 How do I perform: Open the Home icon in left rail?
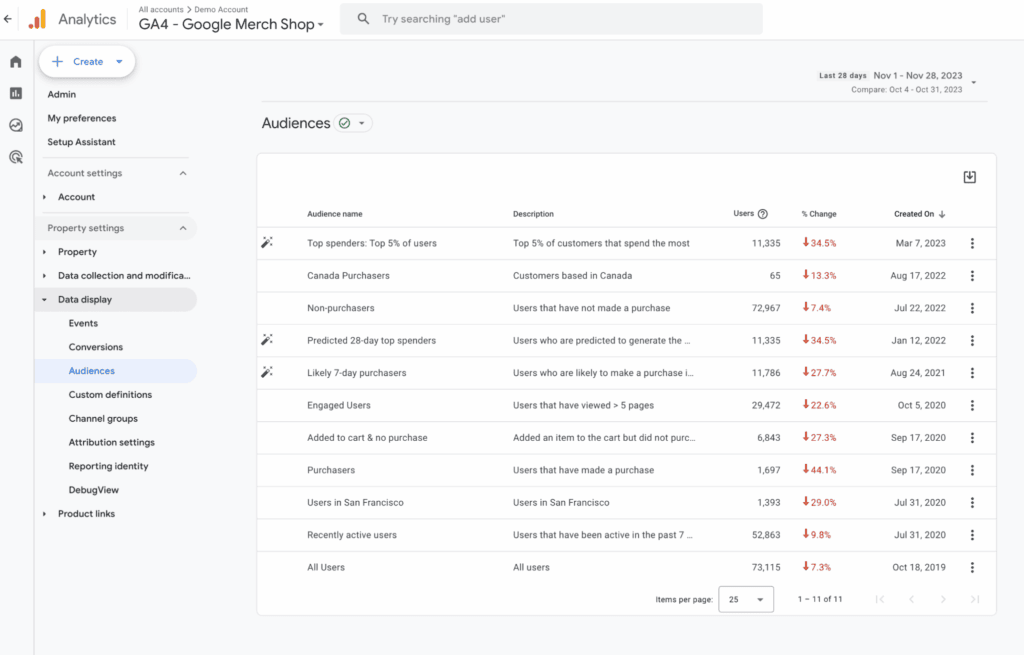tap(16, 62)
